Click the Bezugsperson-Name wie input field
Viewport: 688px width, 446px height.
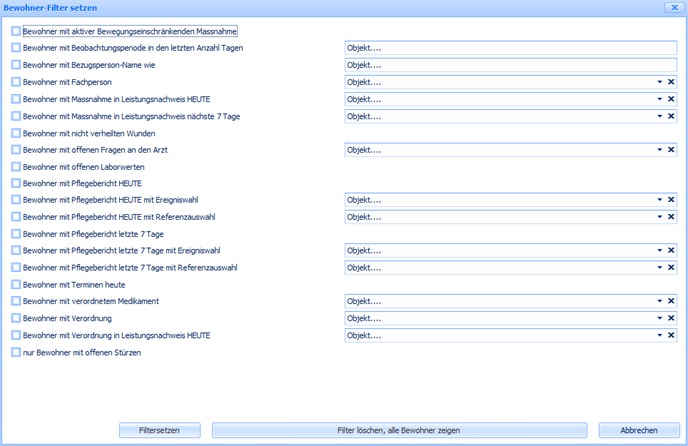[510, 65]
